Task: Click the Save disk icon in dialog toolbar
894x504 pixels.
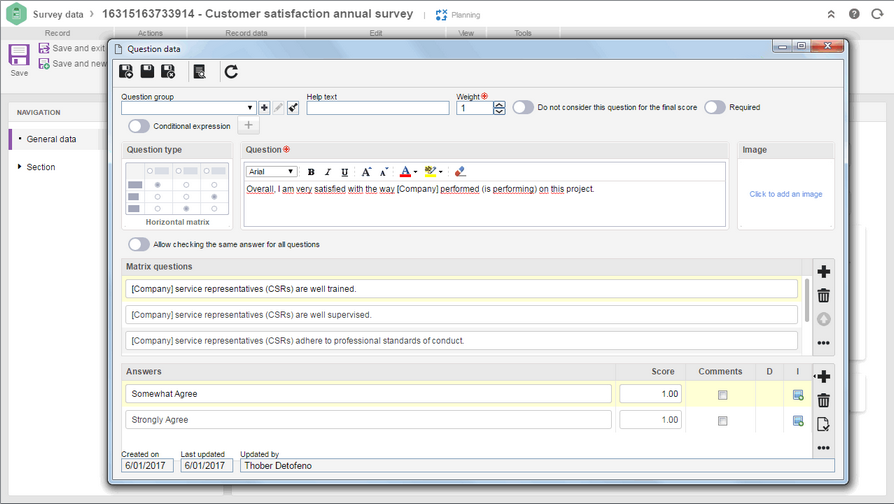Action: pyautogui.click(x=147, y=71)
